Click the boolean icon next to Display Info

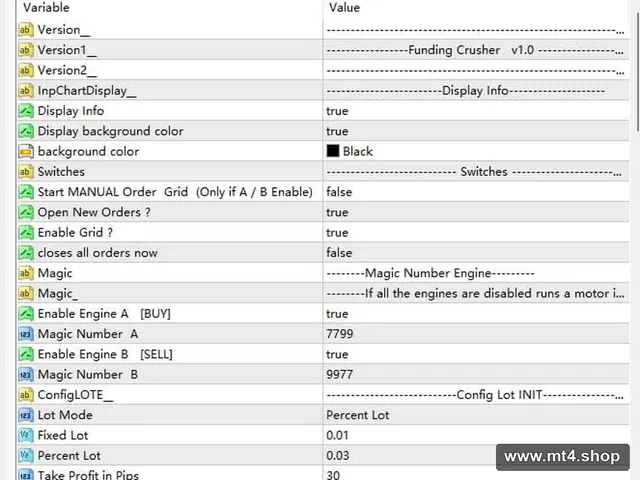25,111
